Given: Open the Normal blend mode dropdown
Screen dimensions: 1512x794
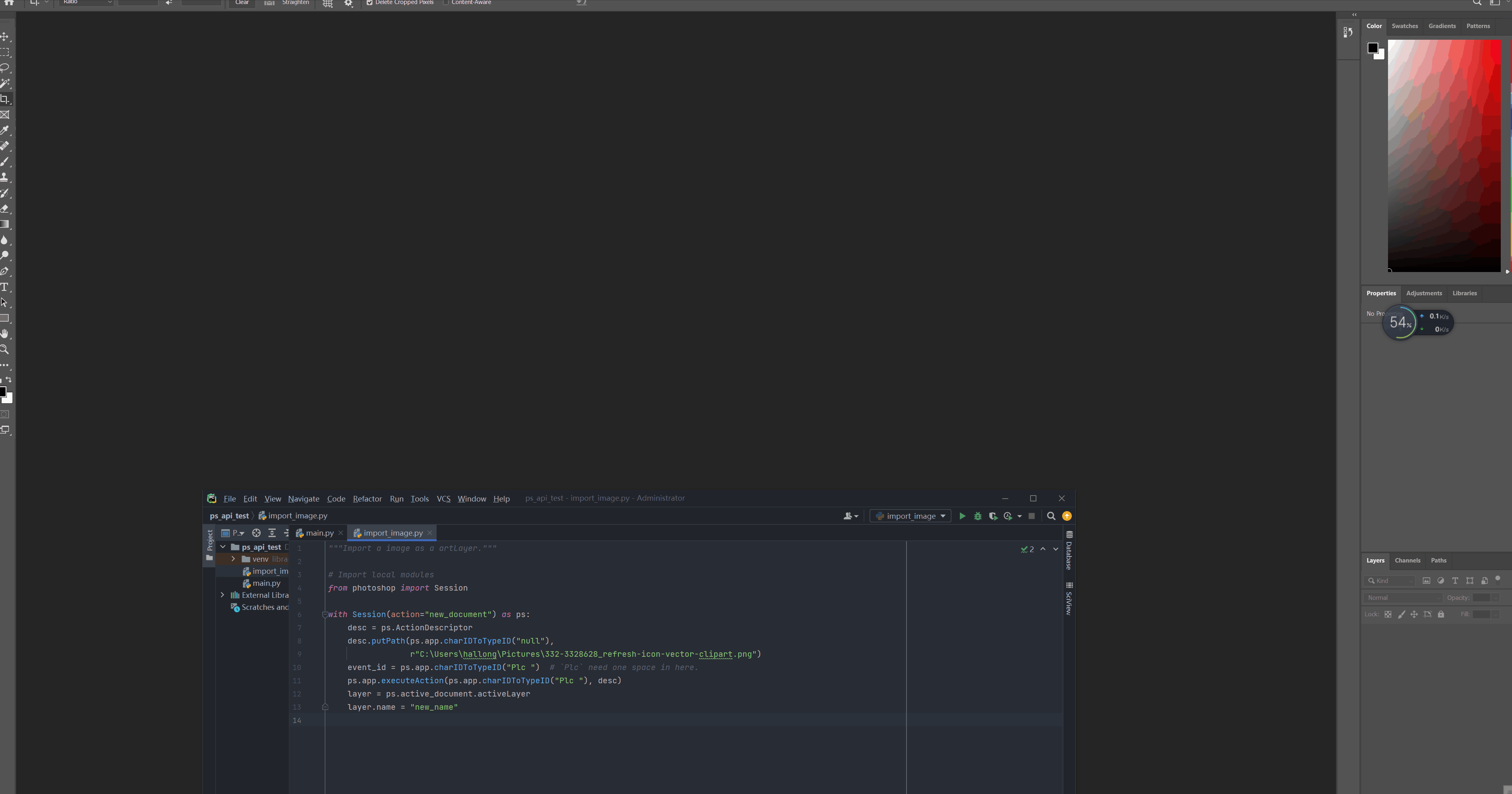Looking at the screenshot, I should 1403,597.
